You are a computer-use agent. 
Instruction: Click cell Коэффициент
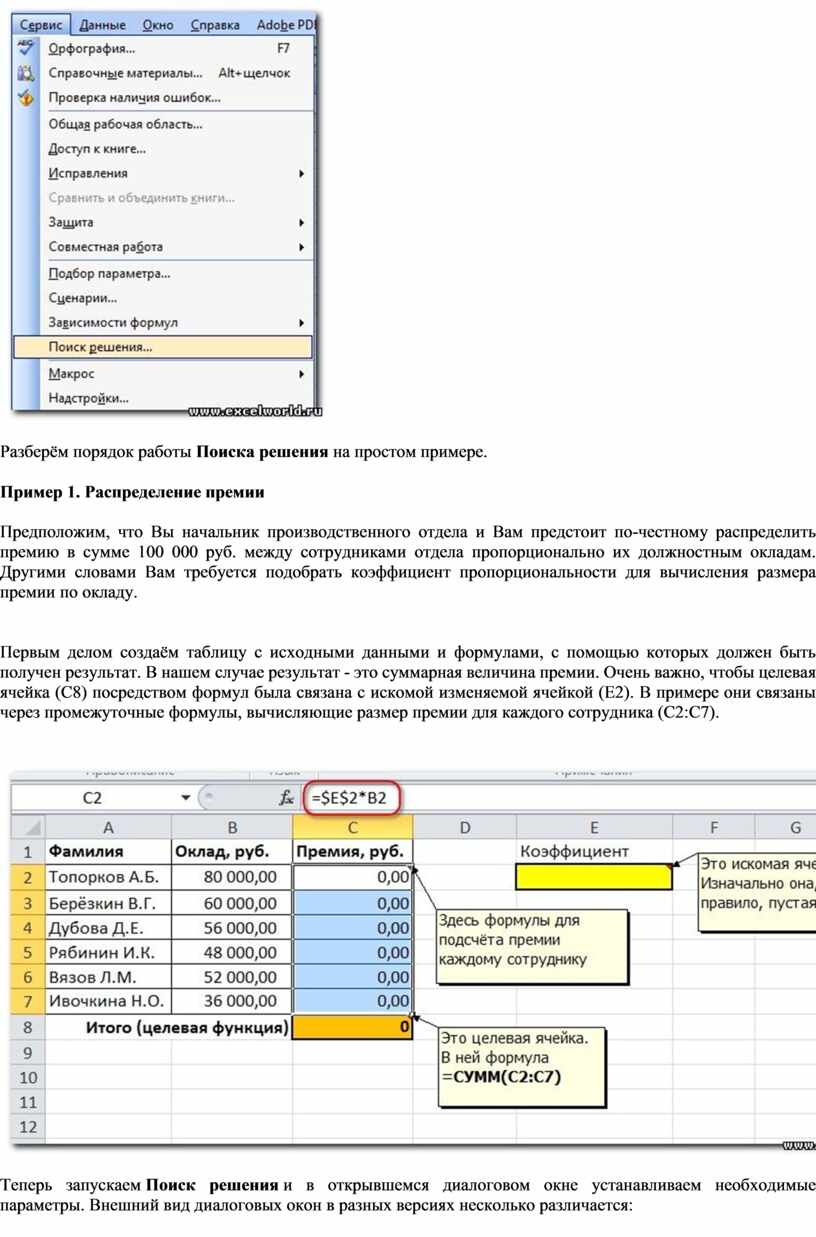coord(594,852)
